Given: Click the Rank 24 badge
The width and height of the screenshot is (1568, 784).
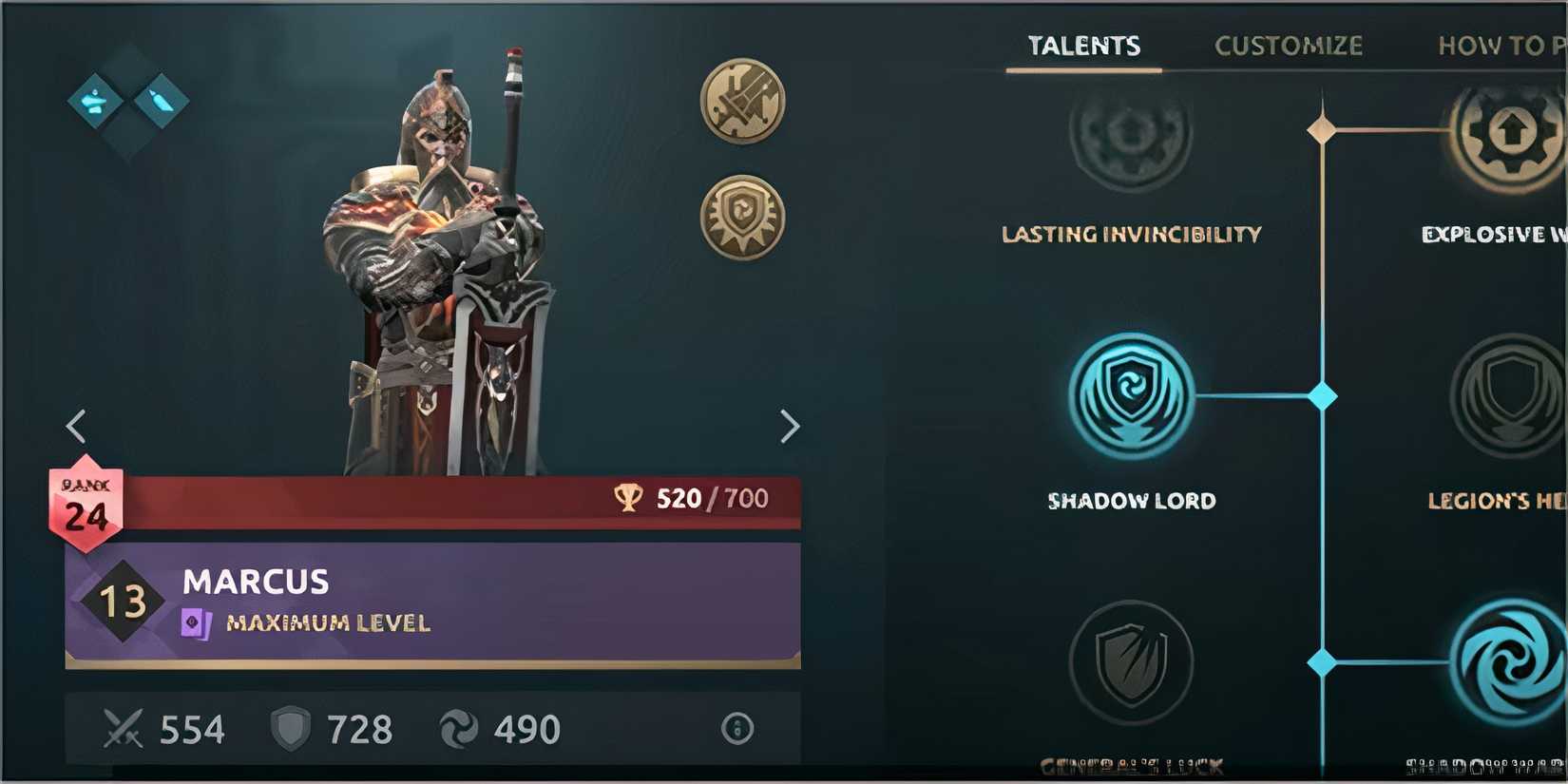Looking at the screenshot, I should [x=86, y=510].
